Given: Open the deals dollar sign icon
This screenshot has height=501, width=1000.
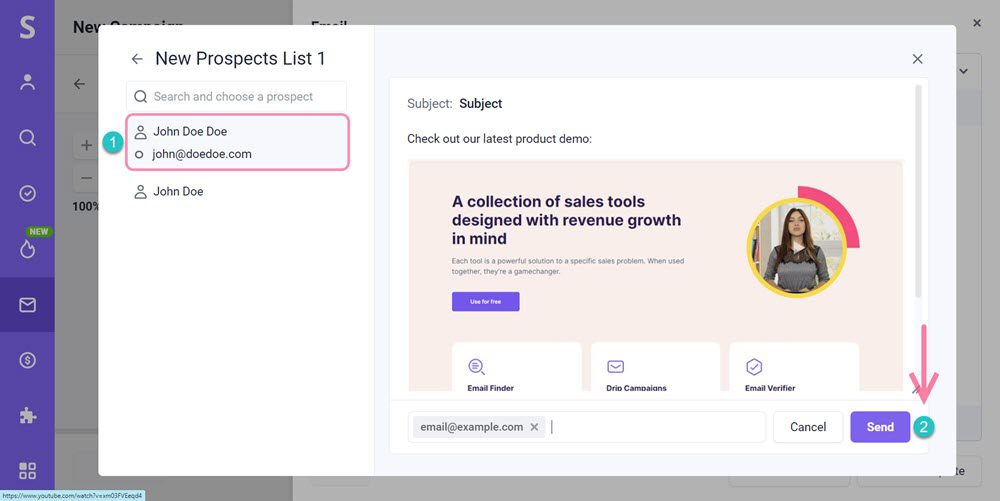Looking at the screenshot, I should [x=27, y=360].
